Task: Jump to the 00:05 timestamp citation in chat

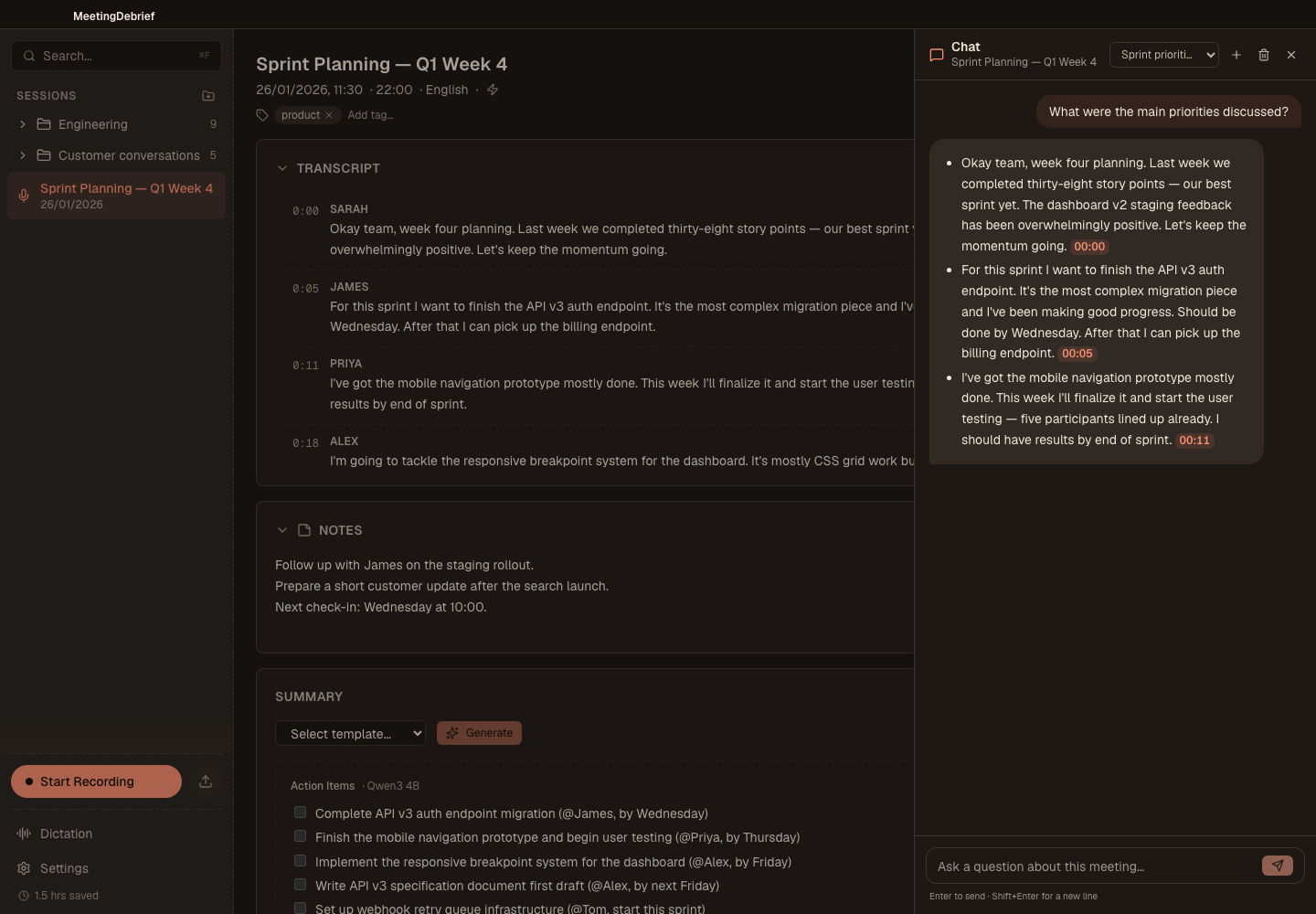Action: (1077, 354)
